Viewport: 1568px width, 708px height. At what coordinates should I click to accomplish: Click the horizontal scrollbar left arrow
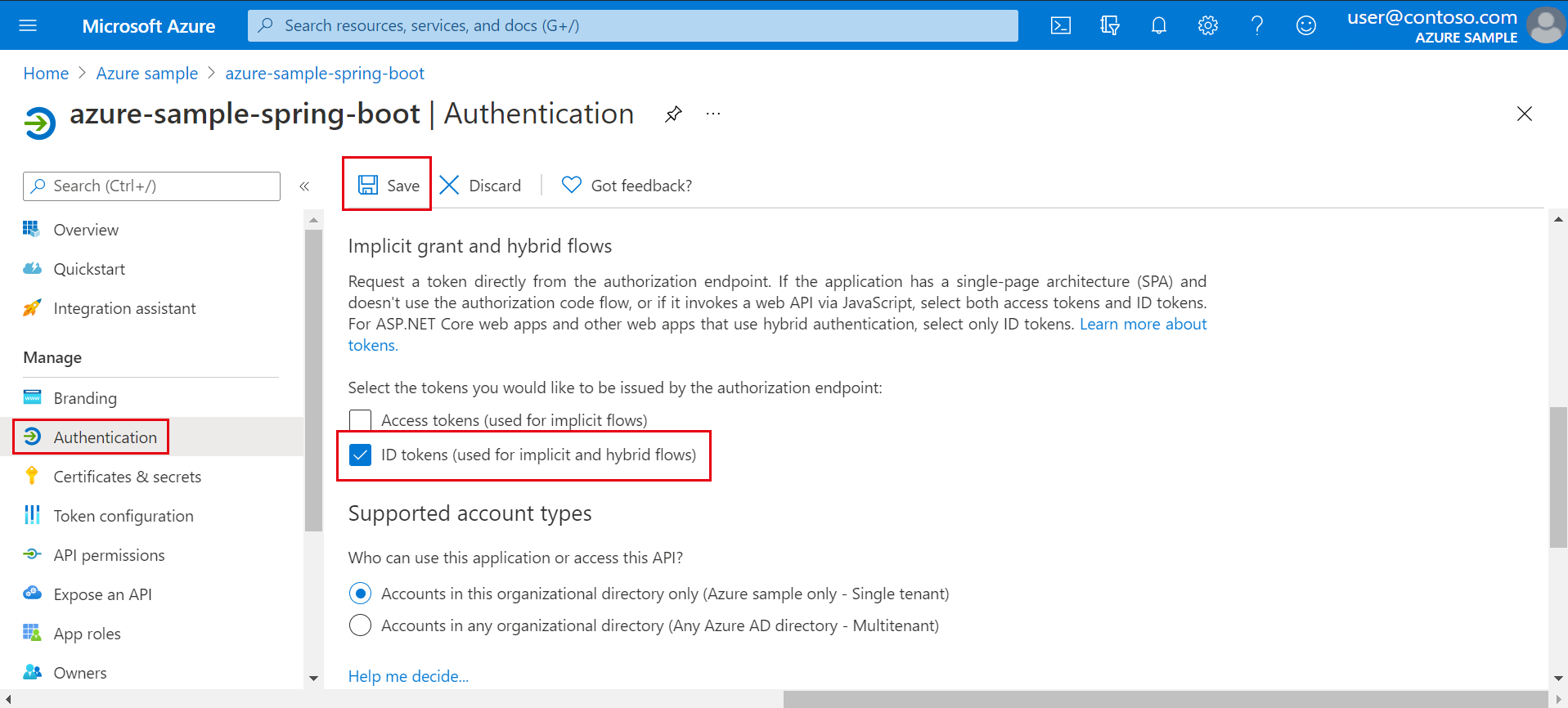[7, 700]
